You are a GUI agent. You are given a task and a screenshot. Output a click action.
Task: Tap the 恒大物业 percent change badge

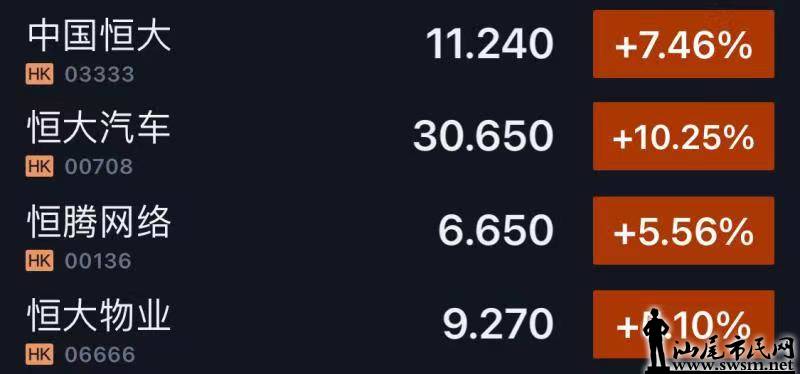(684, 324)
